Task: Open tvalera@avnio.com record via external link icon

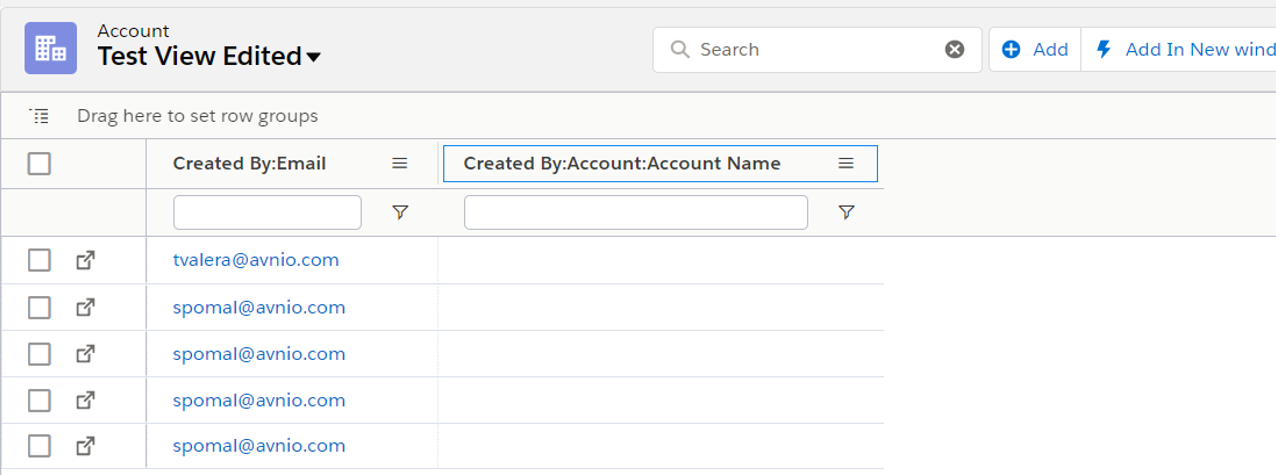Action: click(x=86, y=260)
